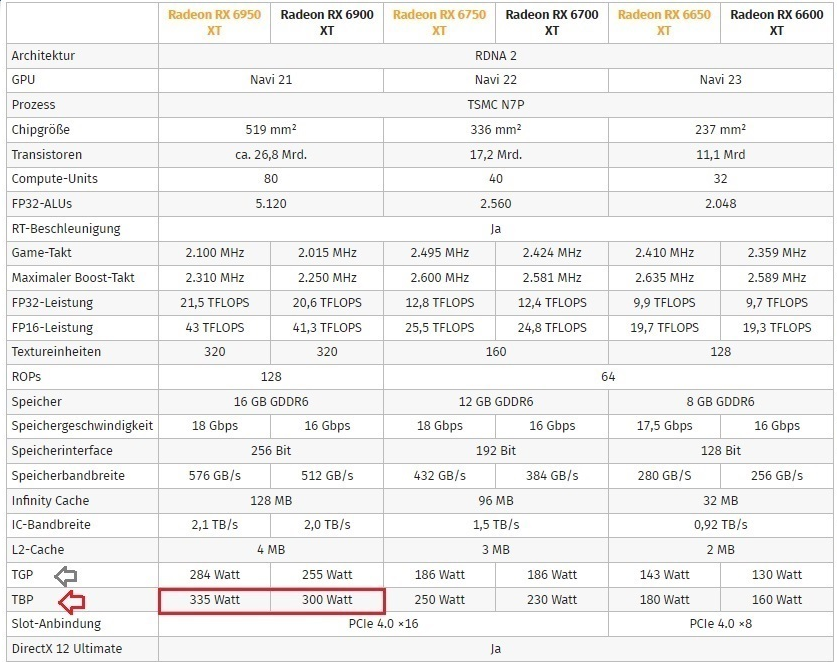Click the 8 GB GDDR6 memory cell
The height and width of the screenshot is (662, 837).
click(x=721, y=401)
